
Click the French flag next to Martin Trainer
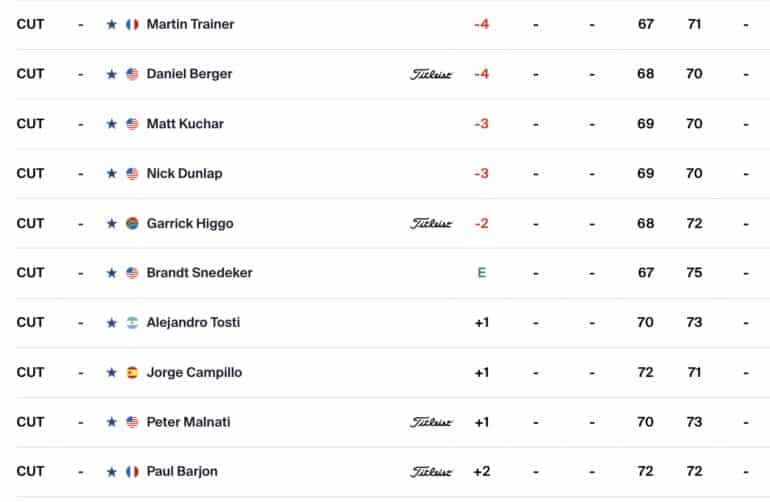point(132,24)
